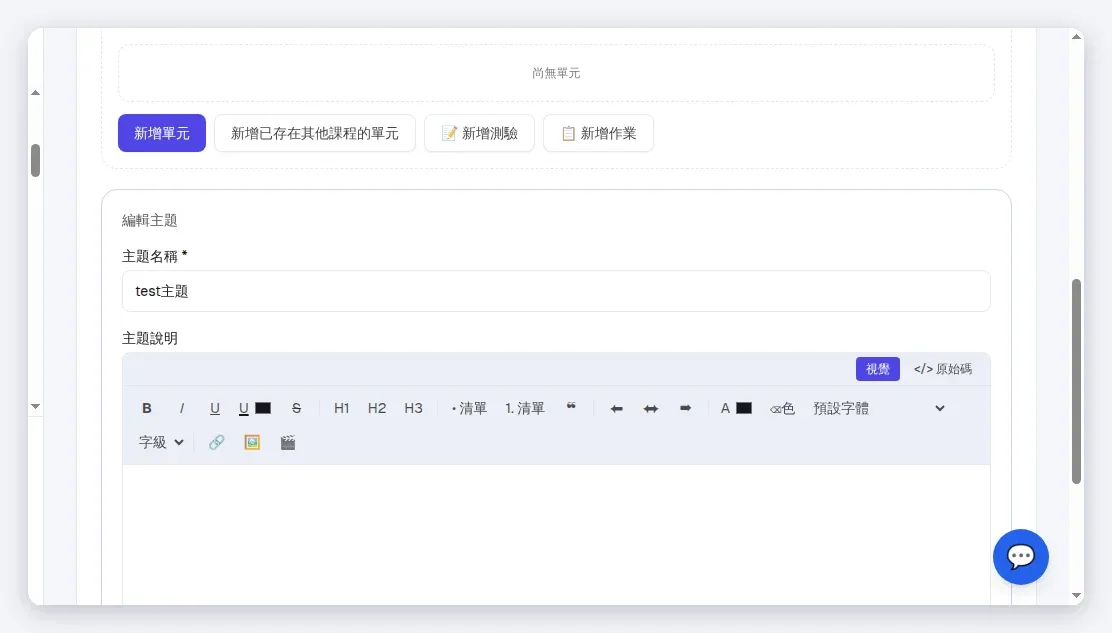
Task: Click inside the 主題說明 editor body
Action: [556, 534]
